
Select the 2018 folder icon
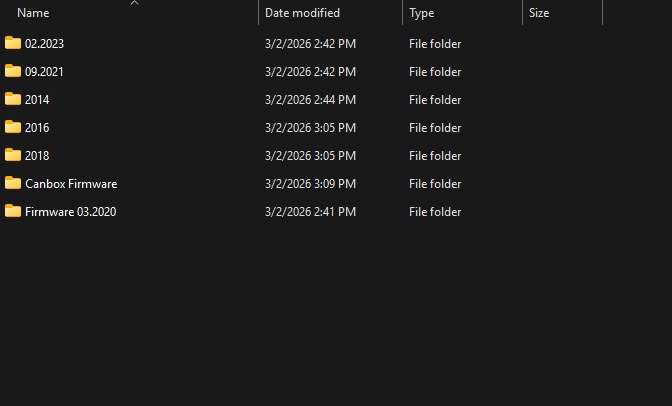pos(13,155)
